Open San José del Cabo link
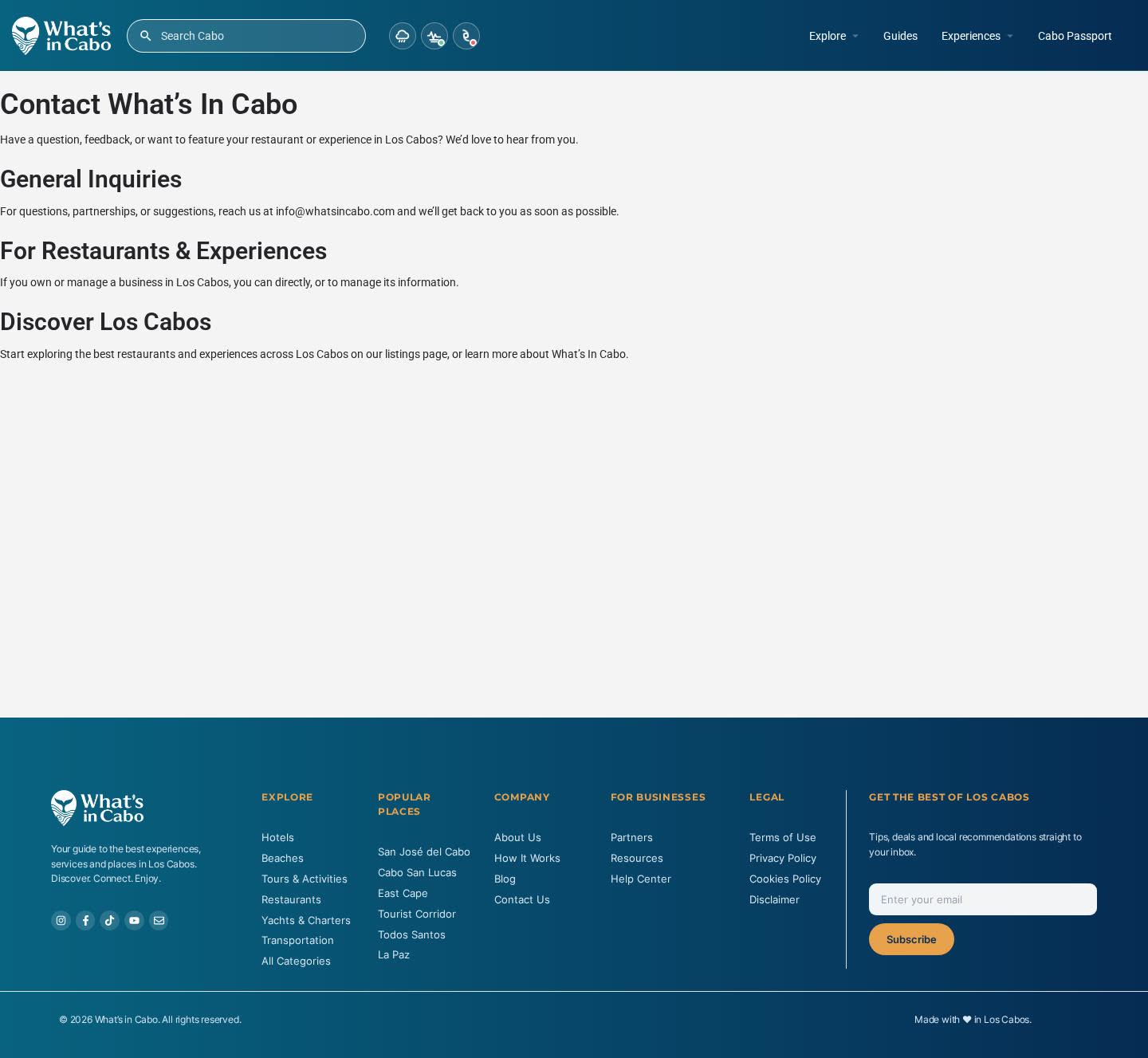This screenshot has height=1058, width=1148. pos(424,852)
